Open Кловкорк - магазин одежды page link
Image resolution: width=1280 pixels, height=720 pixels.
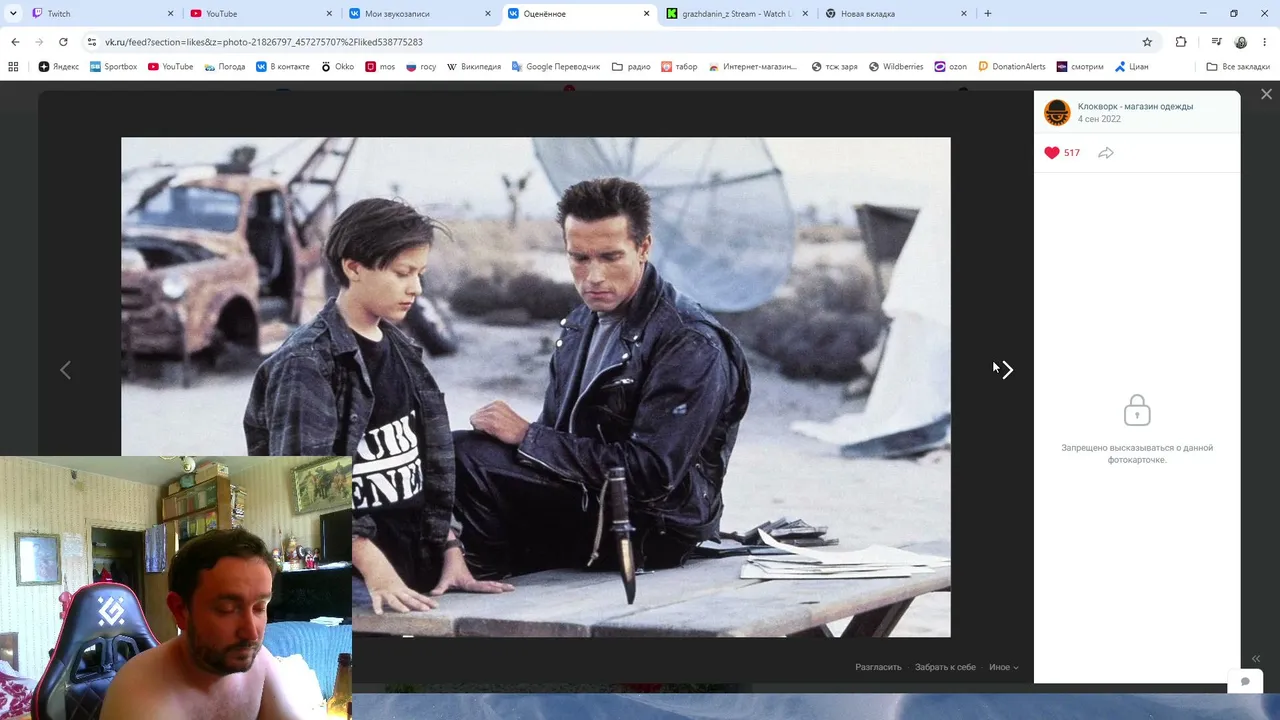(1135, 106)
